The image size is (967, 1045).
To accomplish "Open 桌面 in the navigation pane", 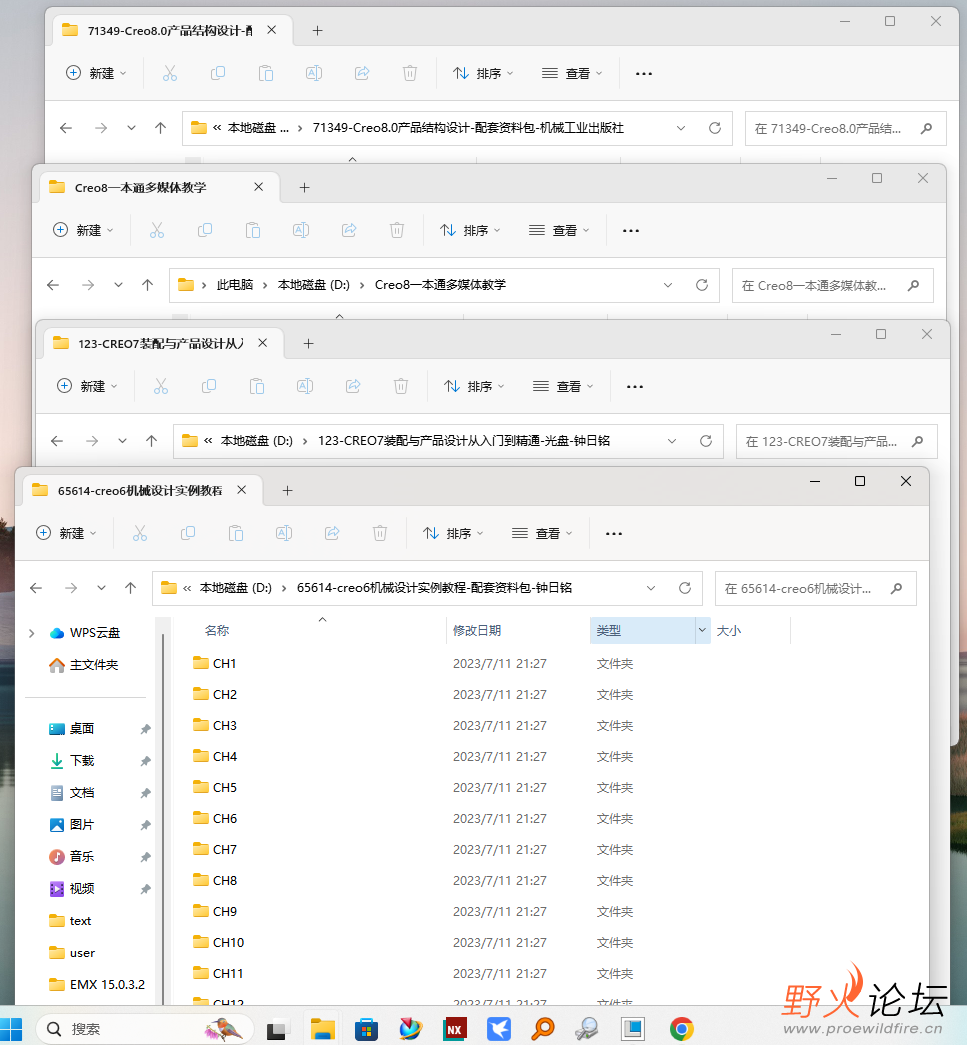I will click(x=81, y=728).
